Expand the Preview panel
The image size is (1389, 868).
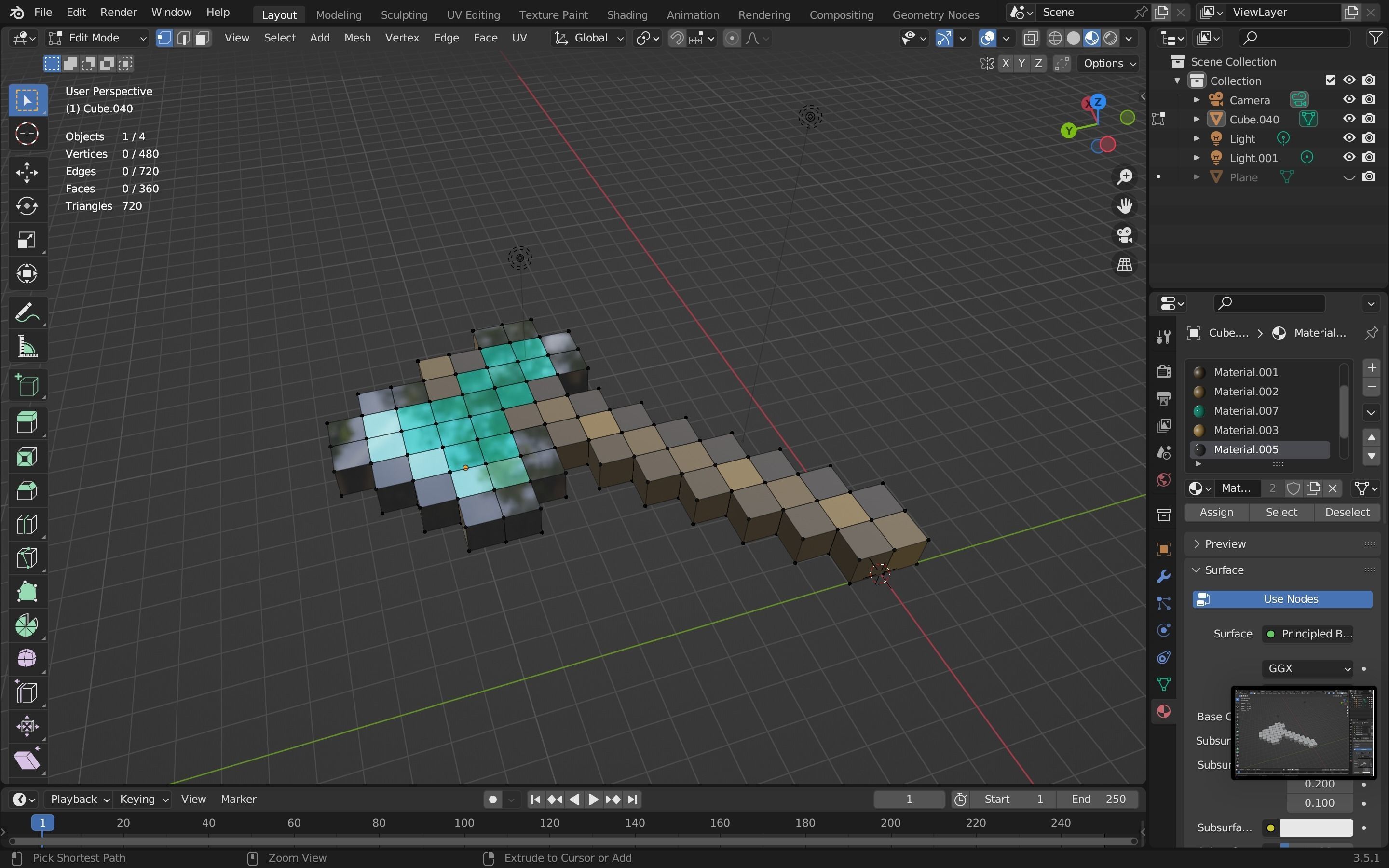[x=1225, y=543]
